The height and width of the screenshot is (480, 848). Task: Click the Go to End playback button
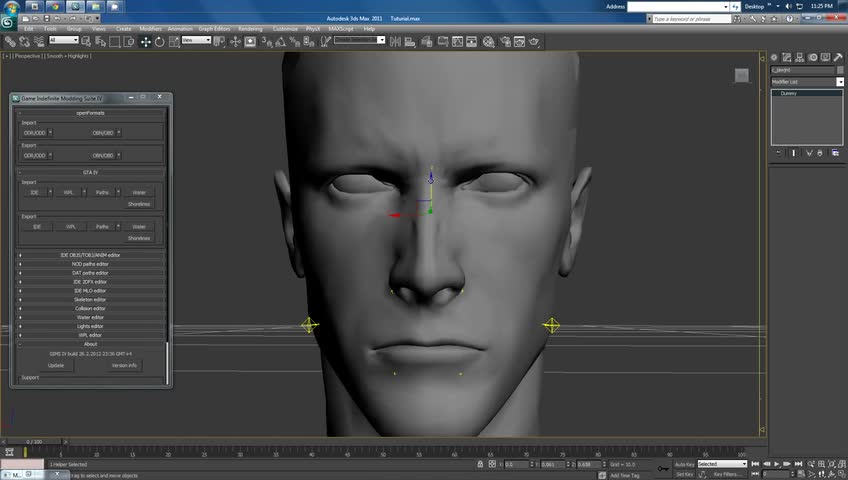tap(797, 464)
